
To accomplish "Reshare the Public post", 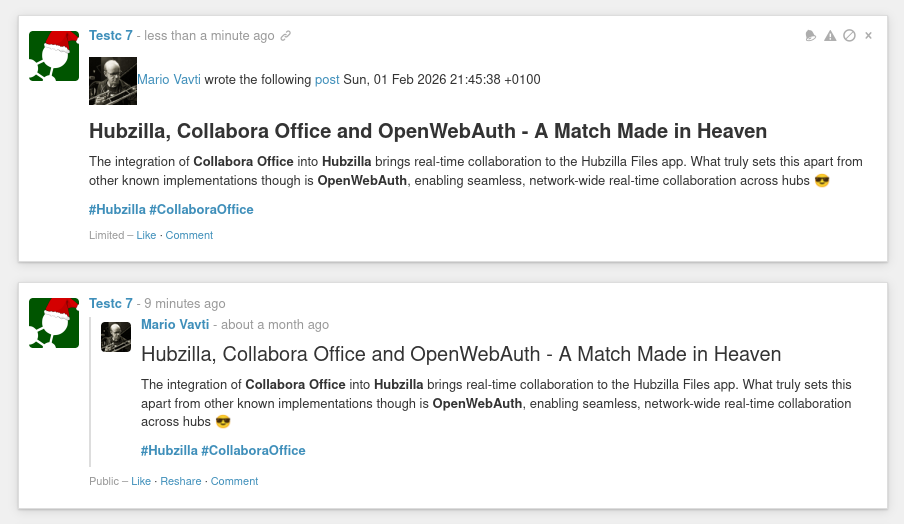I will click(181, 482).
